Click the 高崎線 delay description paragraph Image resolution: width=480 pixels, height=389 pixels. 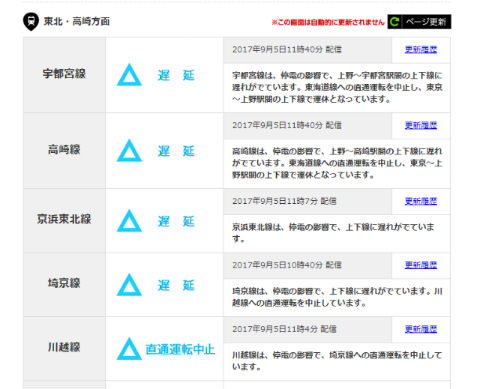(337, 163)
